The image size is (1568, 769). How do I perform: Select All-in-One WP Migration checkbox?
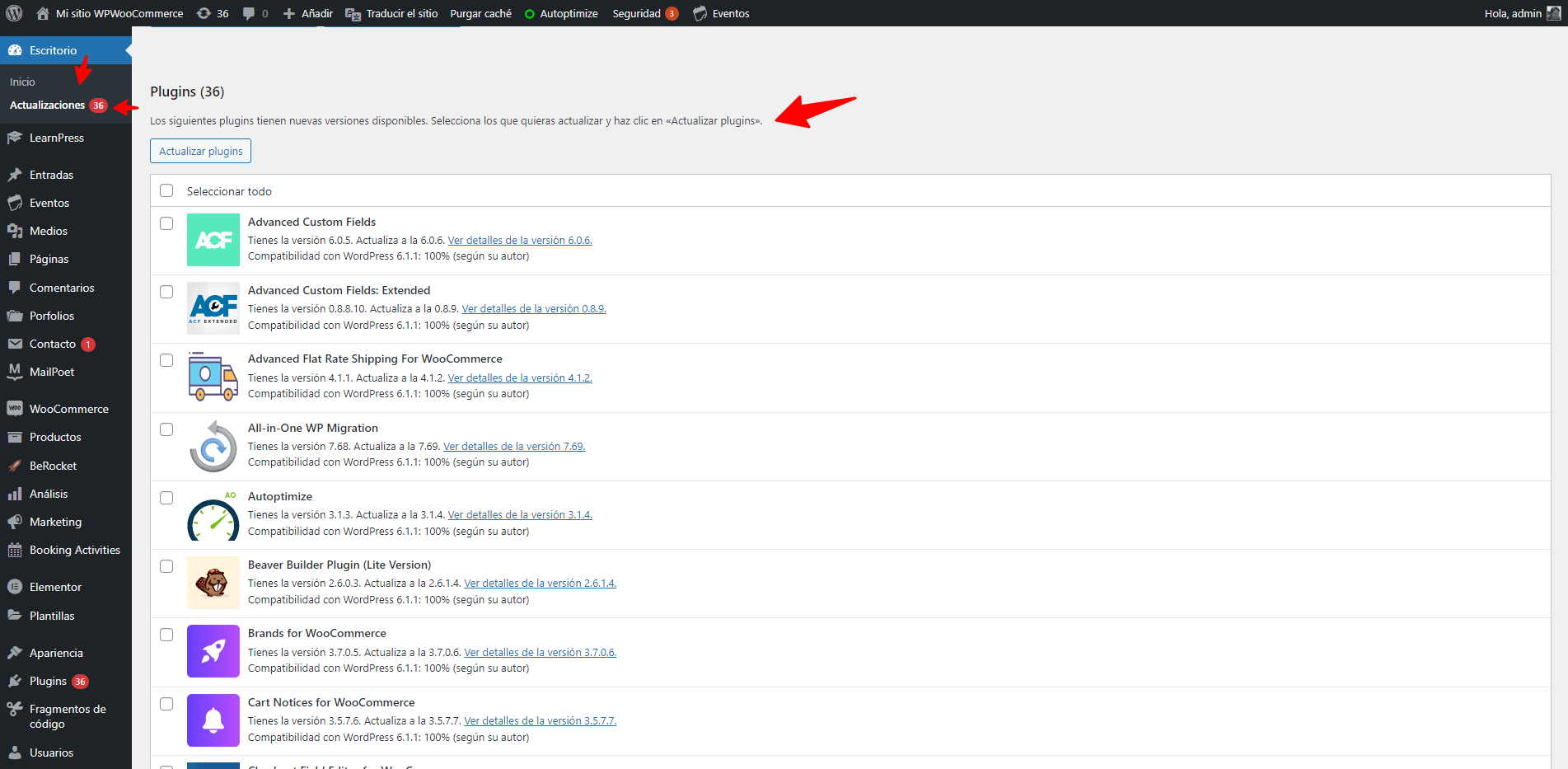coord(166,429)
